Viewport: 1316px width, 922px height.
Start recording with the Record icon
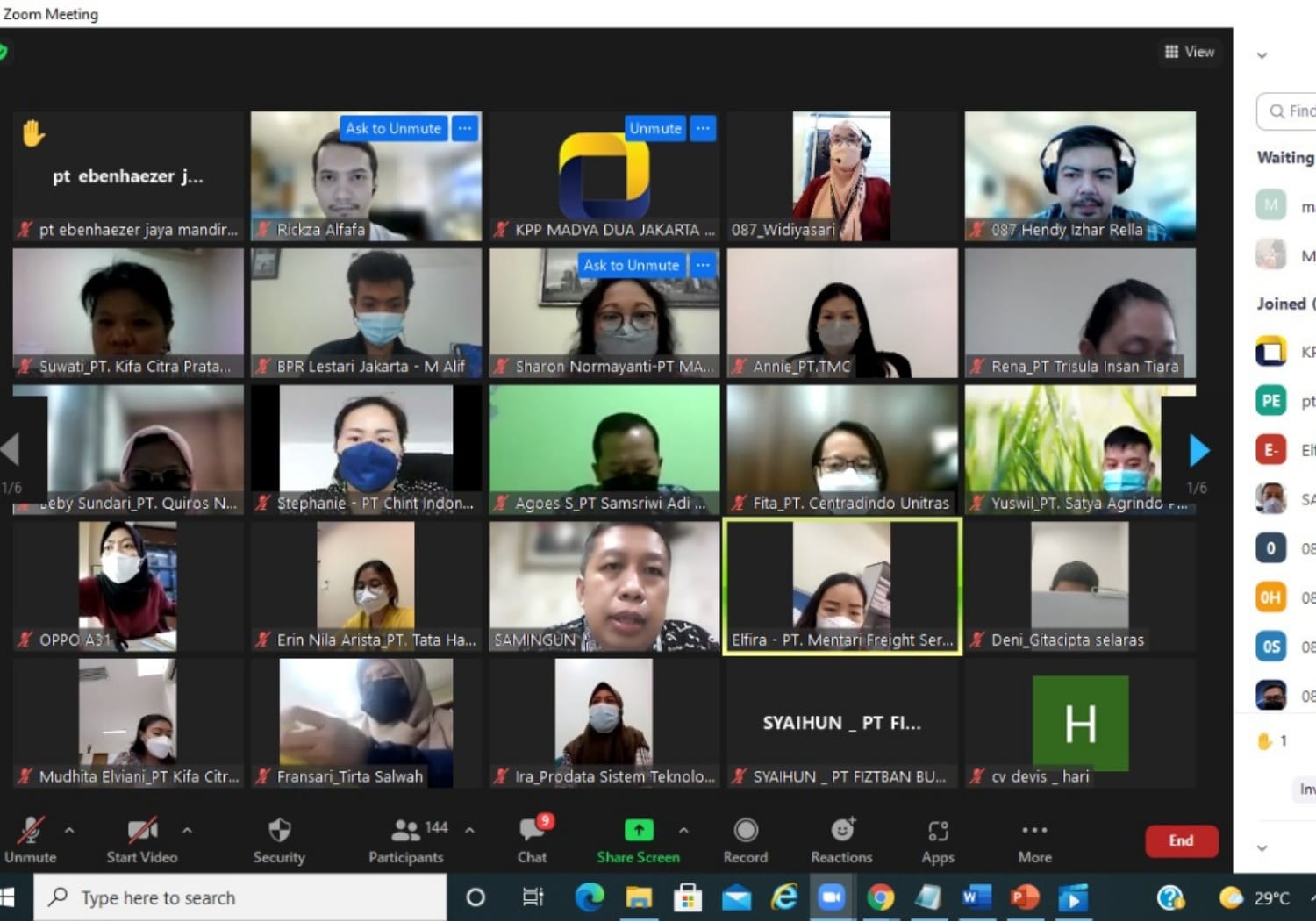coord(746,831)
